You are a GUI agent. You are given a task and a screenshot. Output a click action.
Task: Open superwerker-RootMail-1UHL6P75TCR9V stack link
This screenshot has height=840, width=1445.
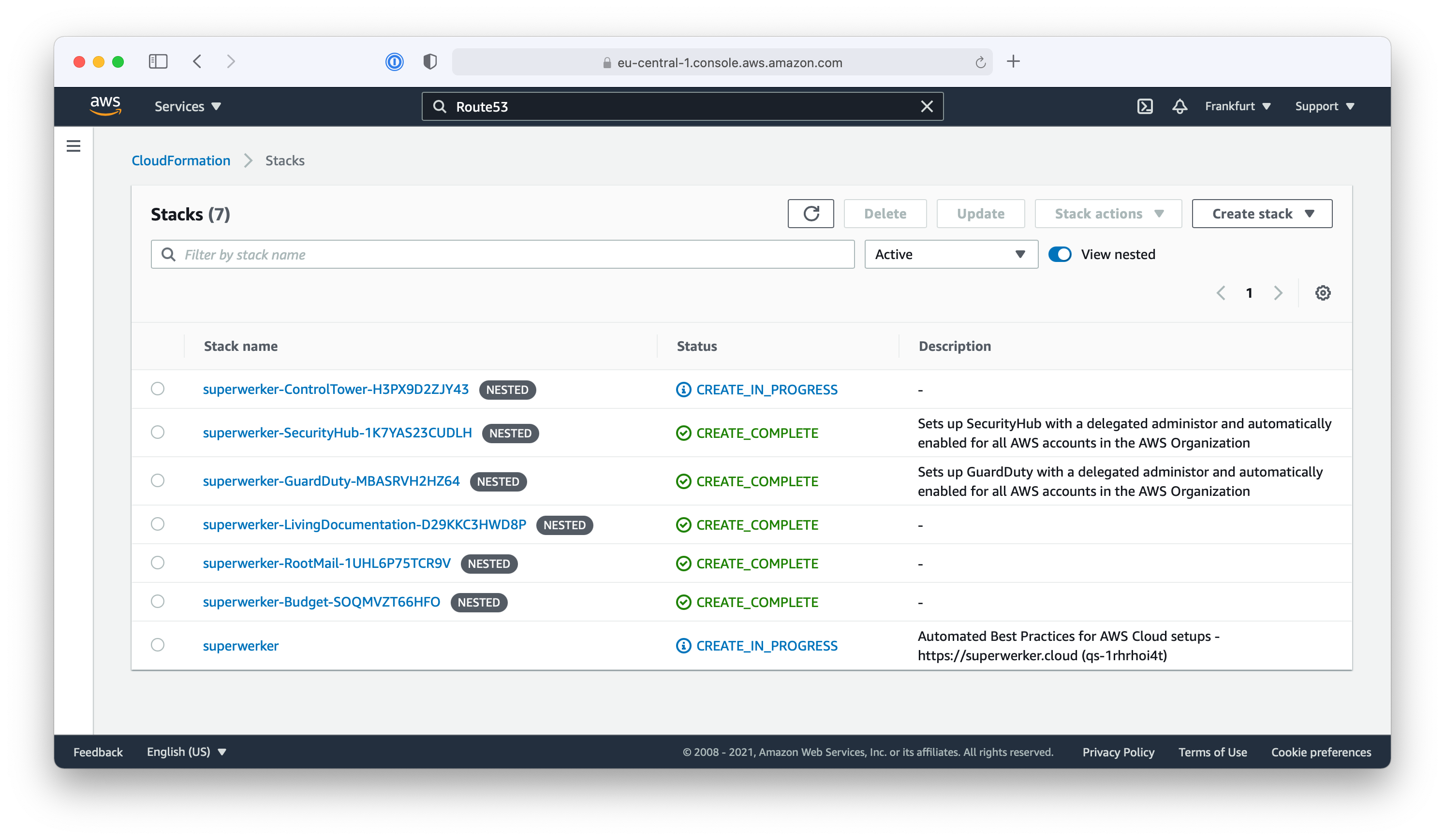[327, 564]
